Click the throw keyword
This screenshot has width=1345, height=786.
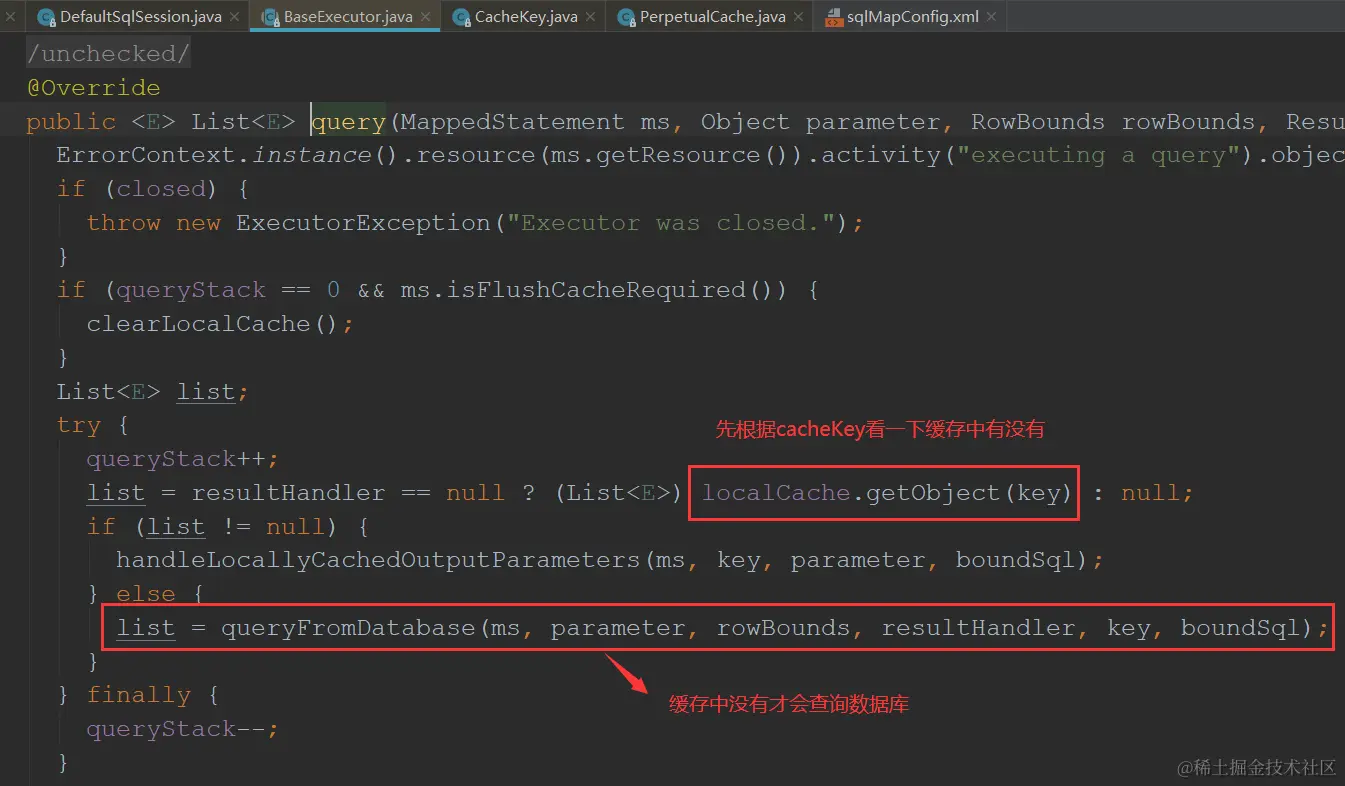point(123,222)
